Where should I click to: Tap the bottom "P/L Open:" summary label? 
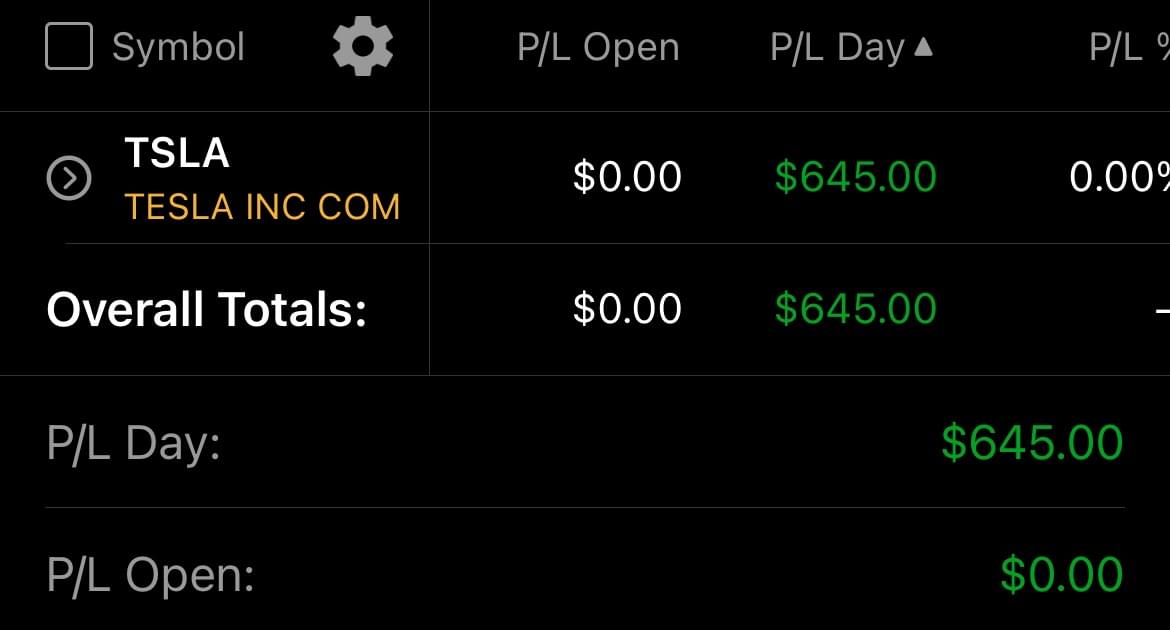150,575
